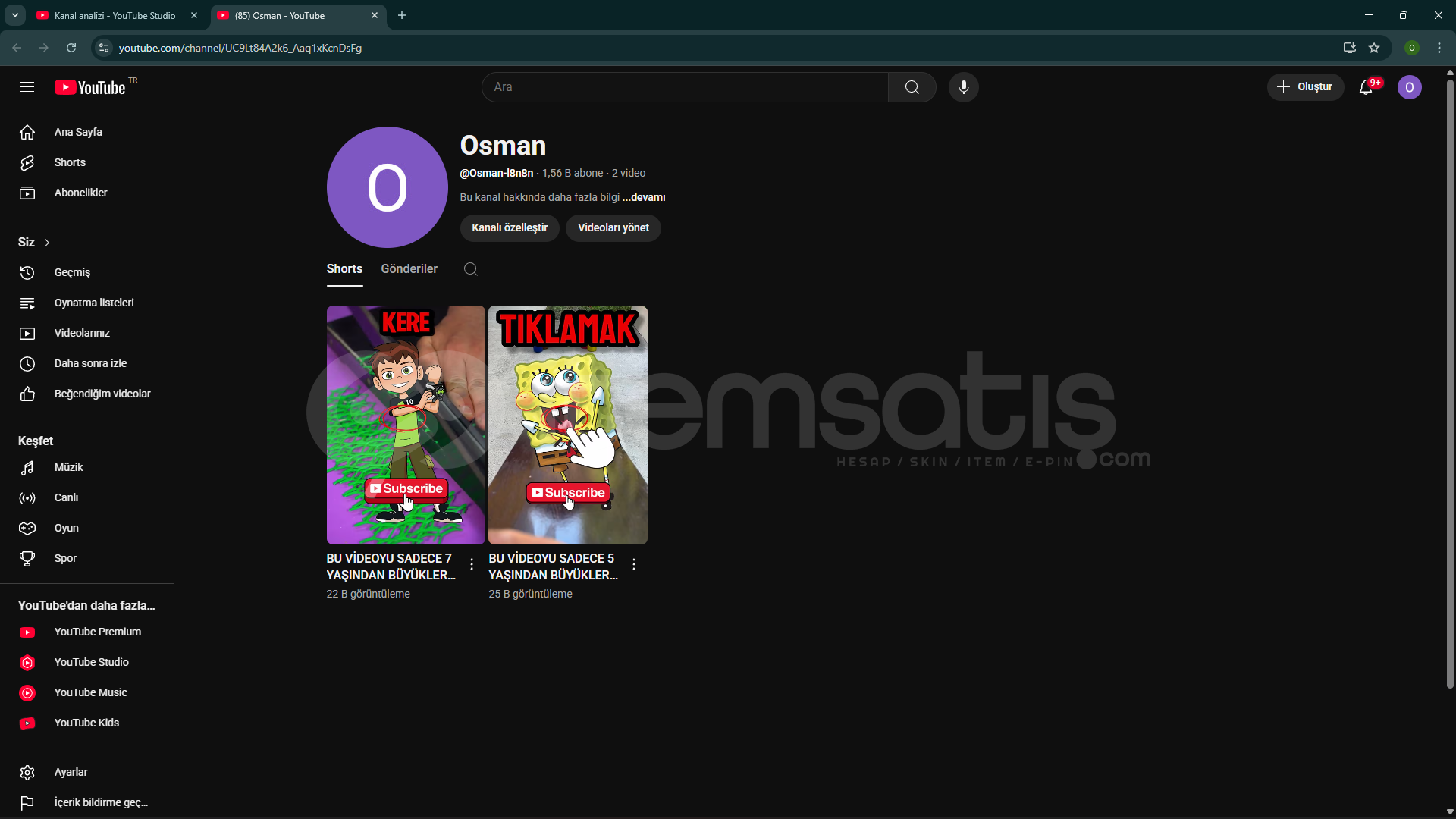Click the Keşfet section heading
Viewport: 1456px width, 819px height.
point(36,441)
